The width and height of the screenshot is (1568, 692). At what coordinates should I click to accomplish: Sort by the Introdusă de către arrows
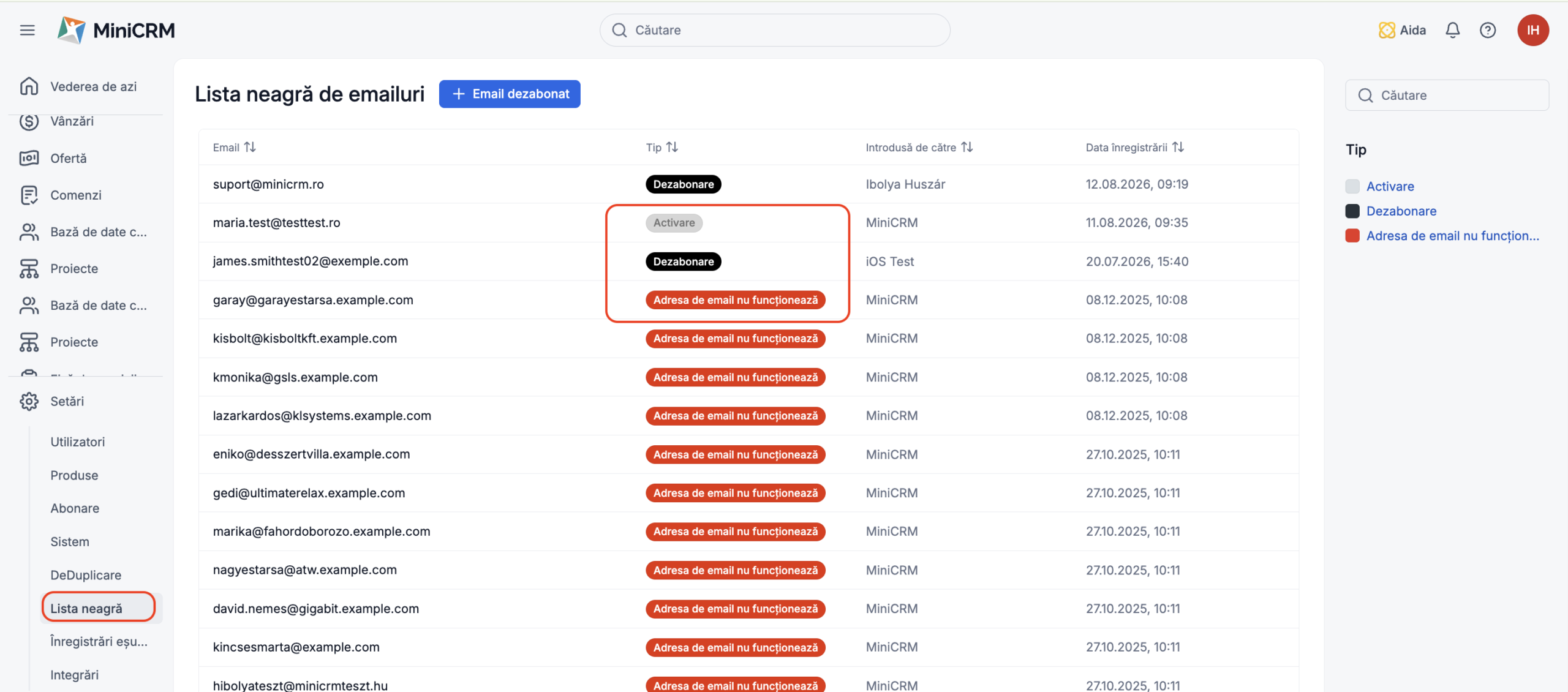(967, 147)
